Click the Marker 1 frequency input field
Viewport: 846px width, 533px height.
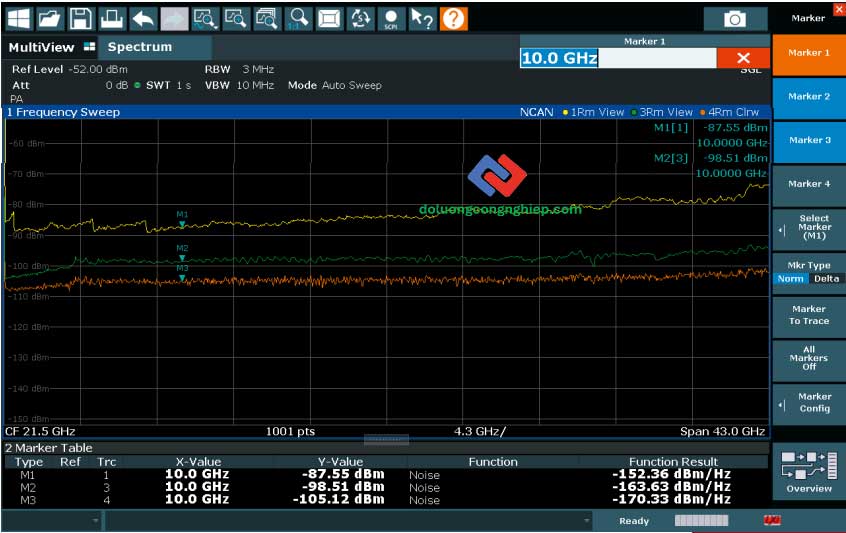618,58
